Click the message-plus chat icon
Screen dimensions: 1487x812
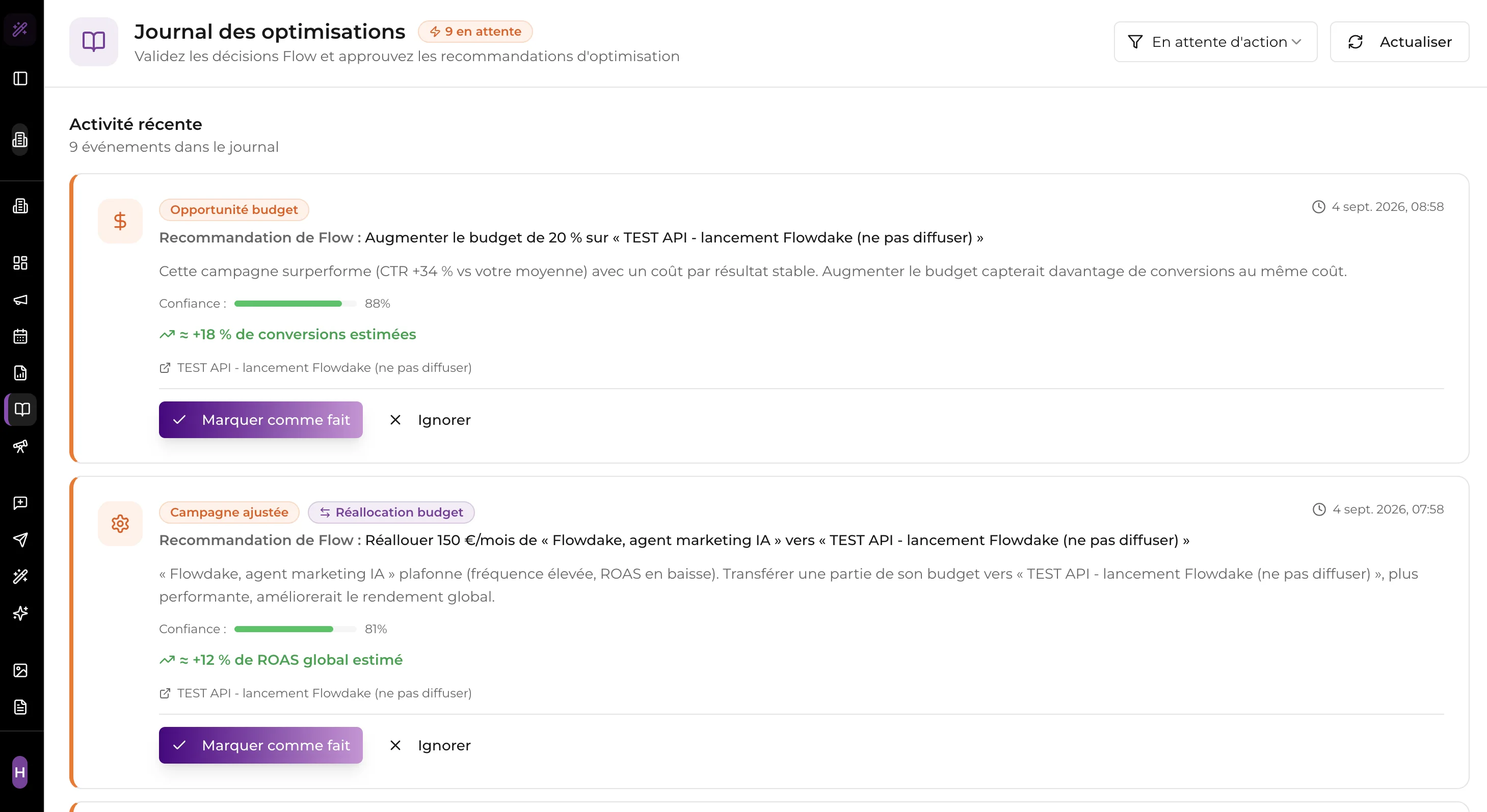click(20, 503)
